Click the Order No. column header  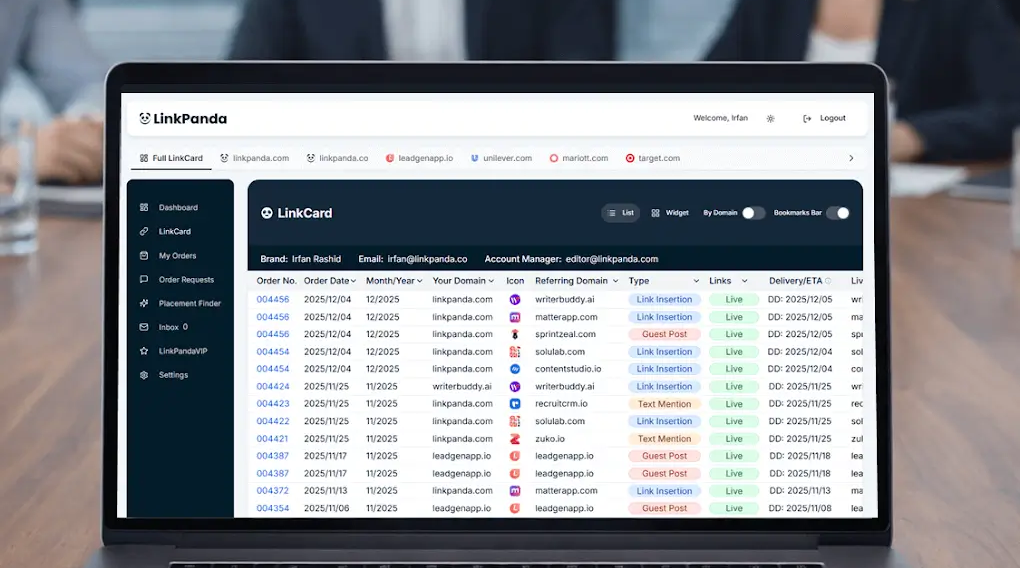(276, 281)
